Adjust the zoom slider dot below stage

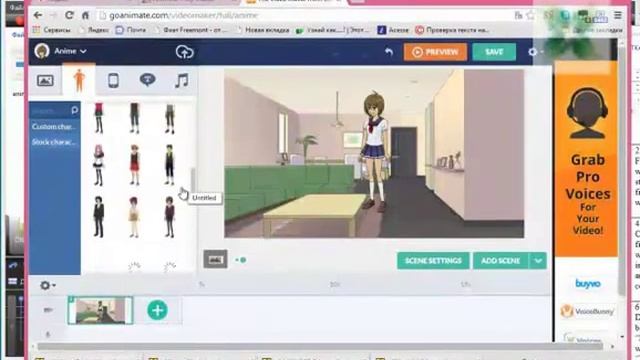(x=243, y=260)
